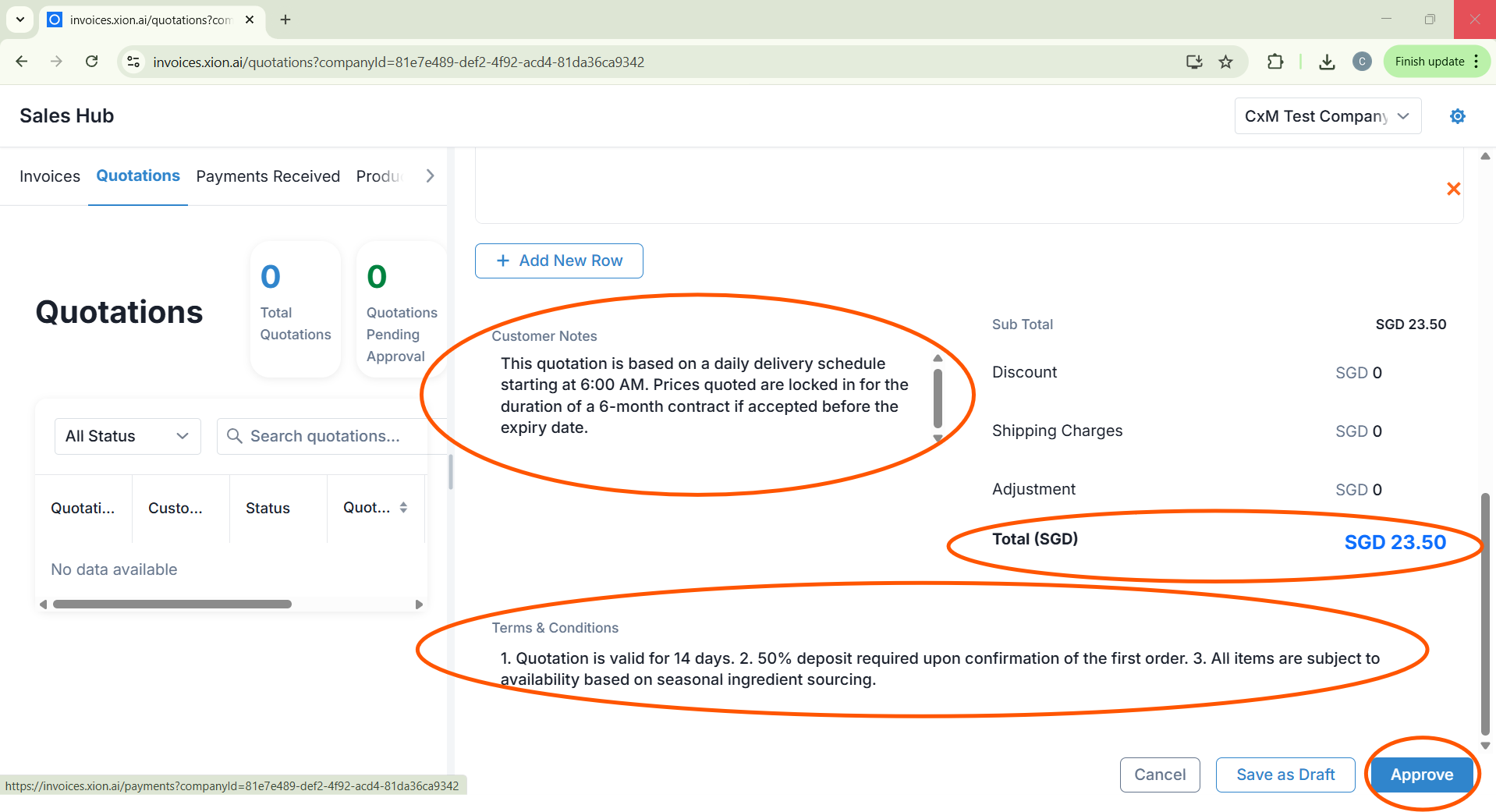Sort by the Quot... column arrows
1496x812 pixels.
coord(403,508)
